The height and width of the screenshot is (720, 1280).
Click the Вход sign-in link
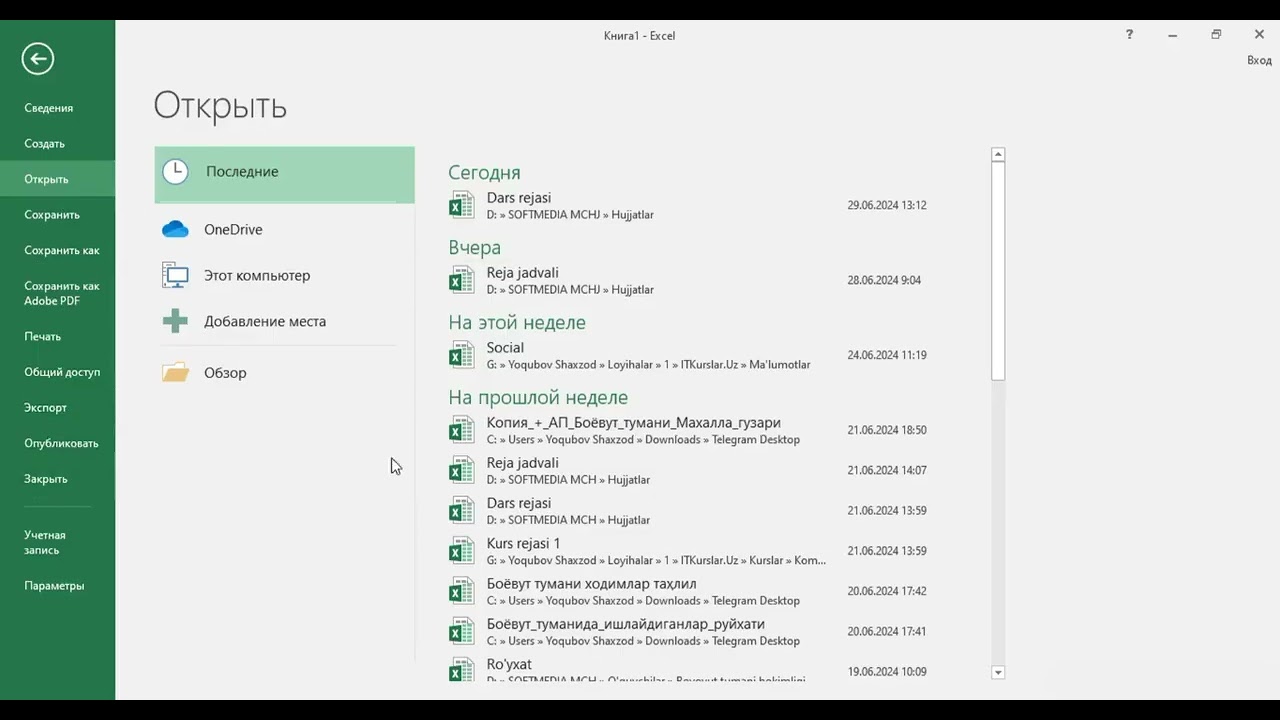coord(1259,61)
